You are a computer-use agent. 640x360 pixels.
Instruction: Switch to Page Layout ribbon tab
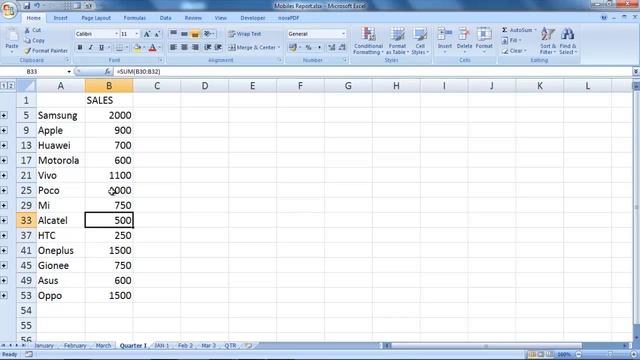(96, 18)
